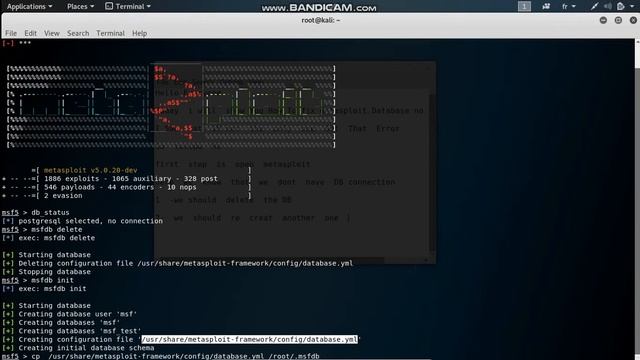Click the power icon in the top panel
This screenshot has width=640, height=360.
click(x=621, y=7)
